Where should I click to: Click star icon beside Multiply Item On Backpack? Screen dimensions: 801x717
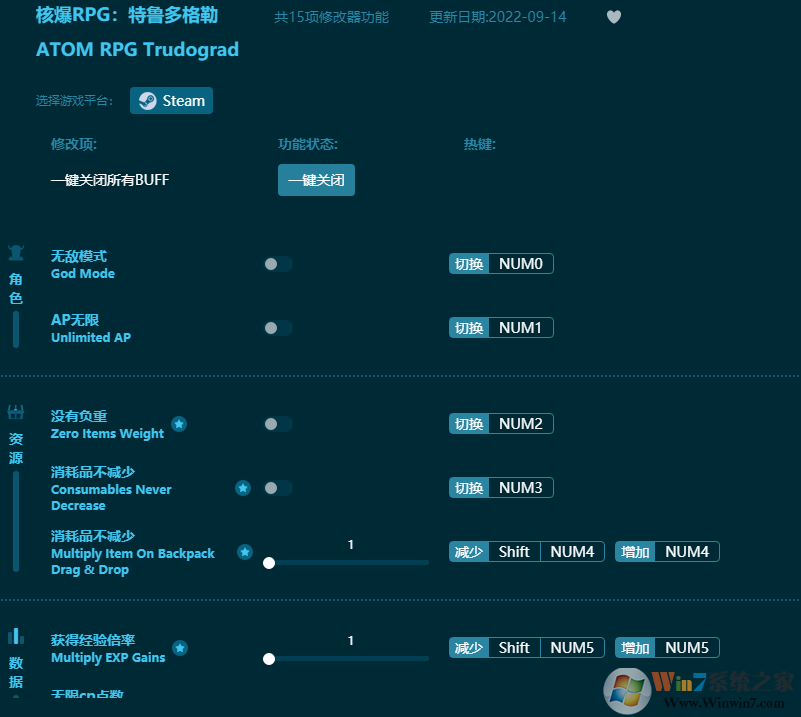(x=245, y=552)
